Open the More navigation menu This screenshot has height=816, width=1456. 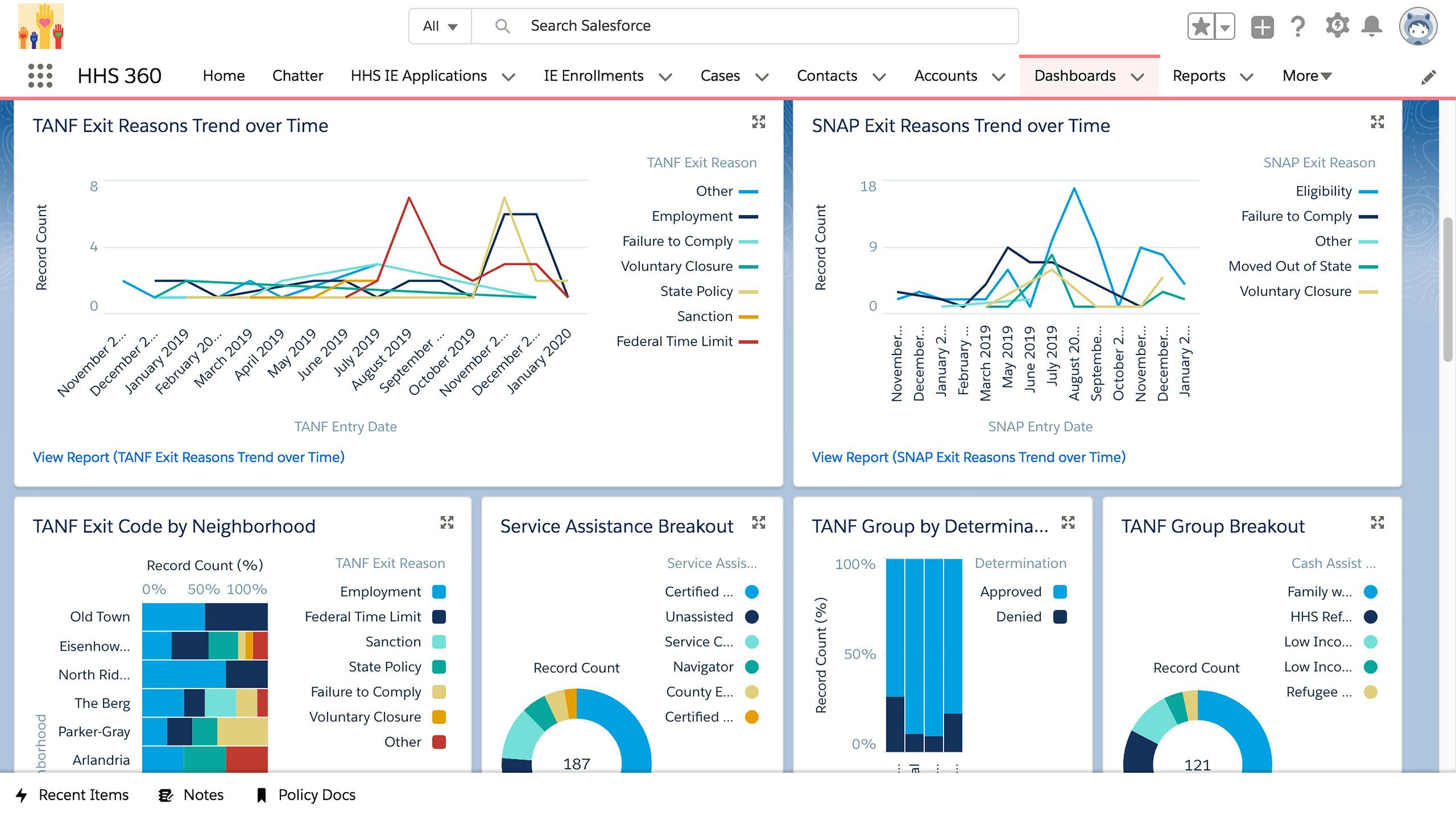click(x=1307, y=76)
